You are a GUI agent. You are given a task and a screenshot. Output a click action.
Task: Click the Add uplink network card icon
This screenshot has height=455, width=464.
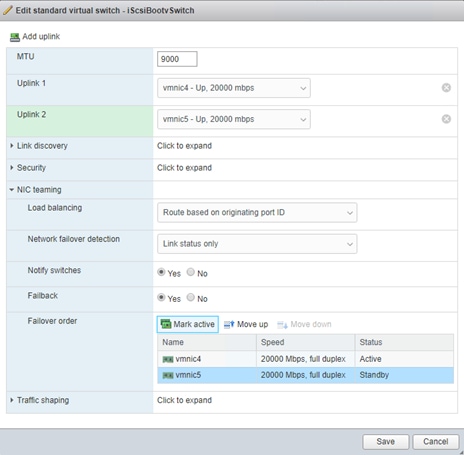[x=15, y=37]
